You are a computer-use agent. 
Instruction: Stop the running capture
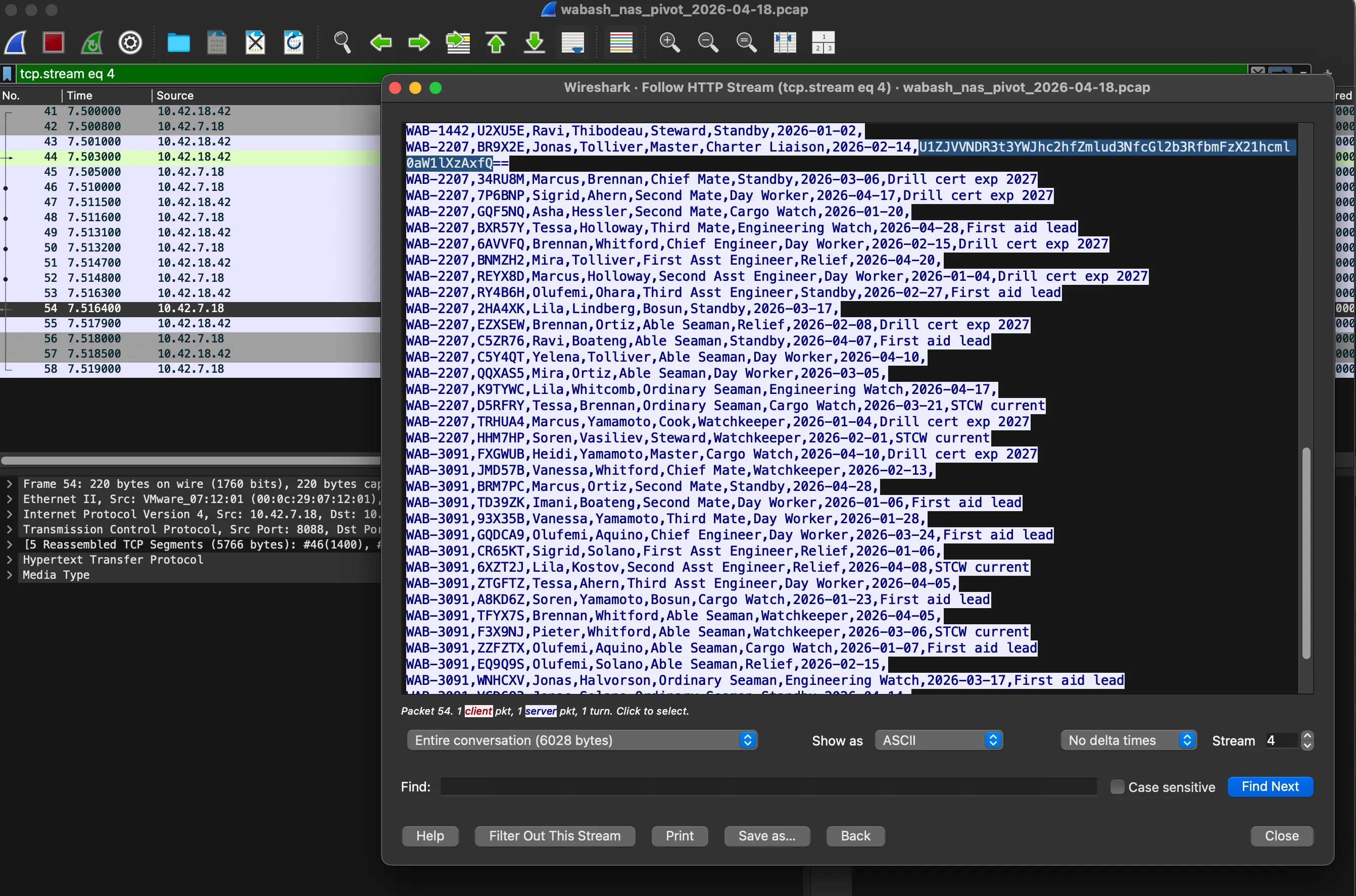54,42
